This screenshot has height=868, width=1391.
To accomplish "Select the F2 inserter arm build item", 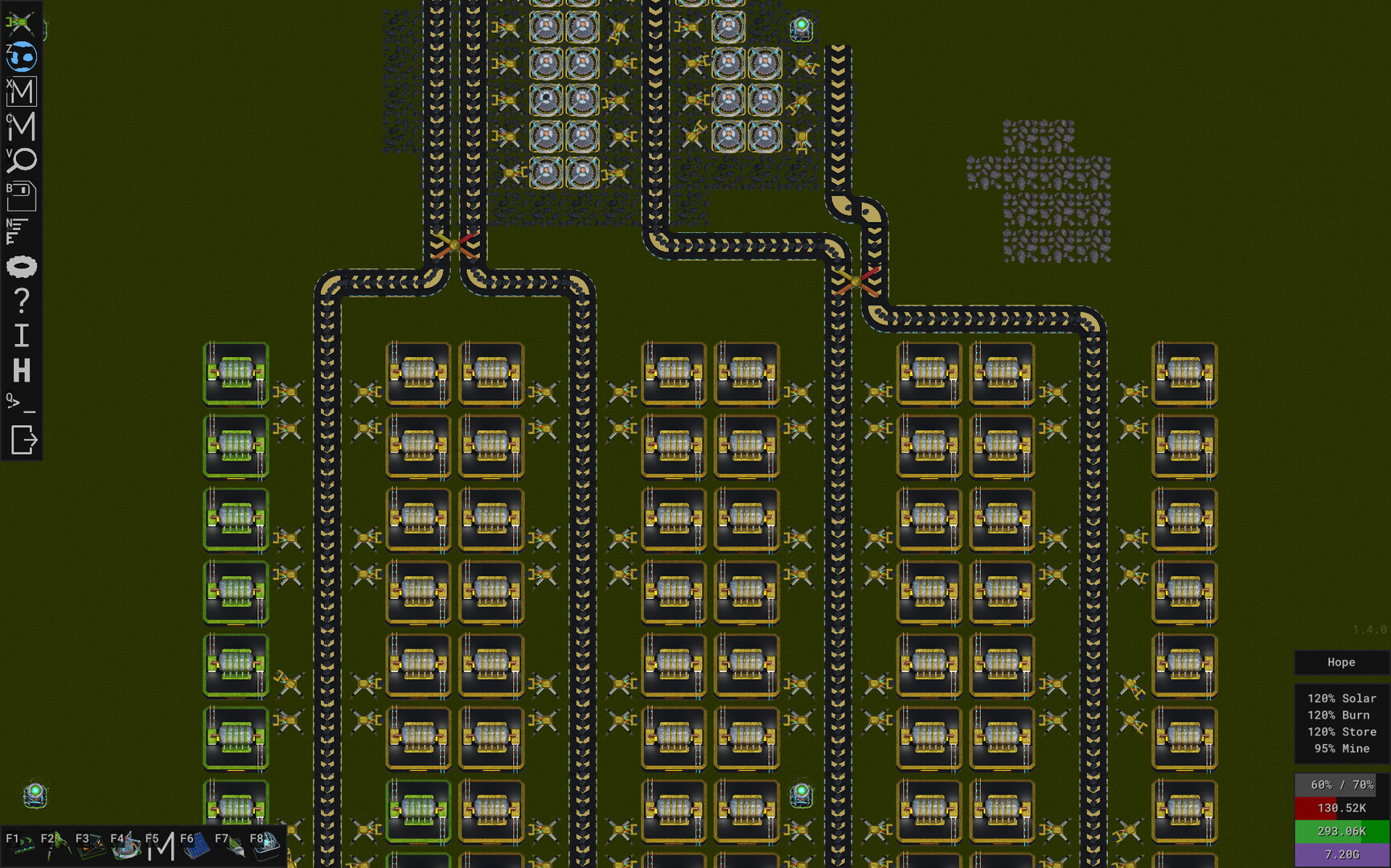I will tap(55, 845).
